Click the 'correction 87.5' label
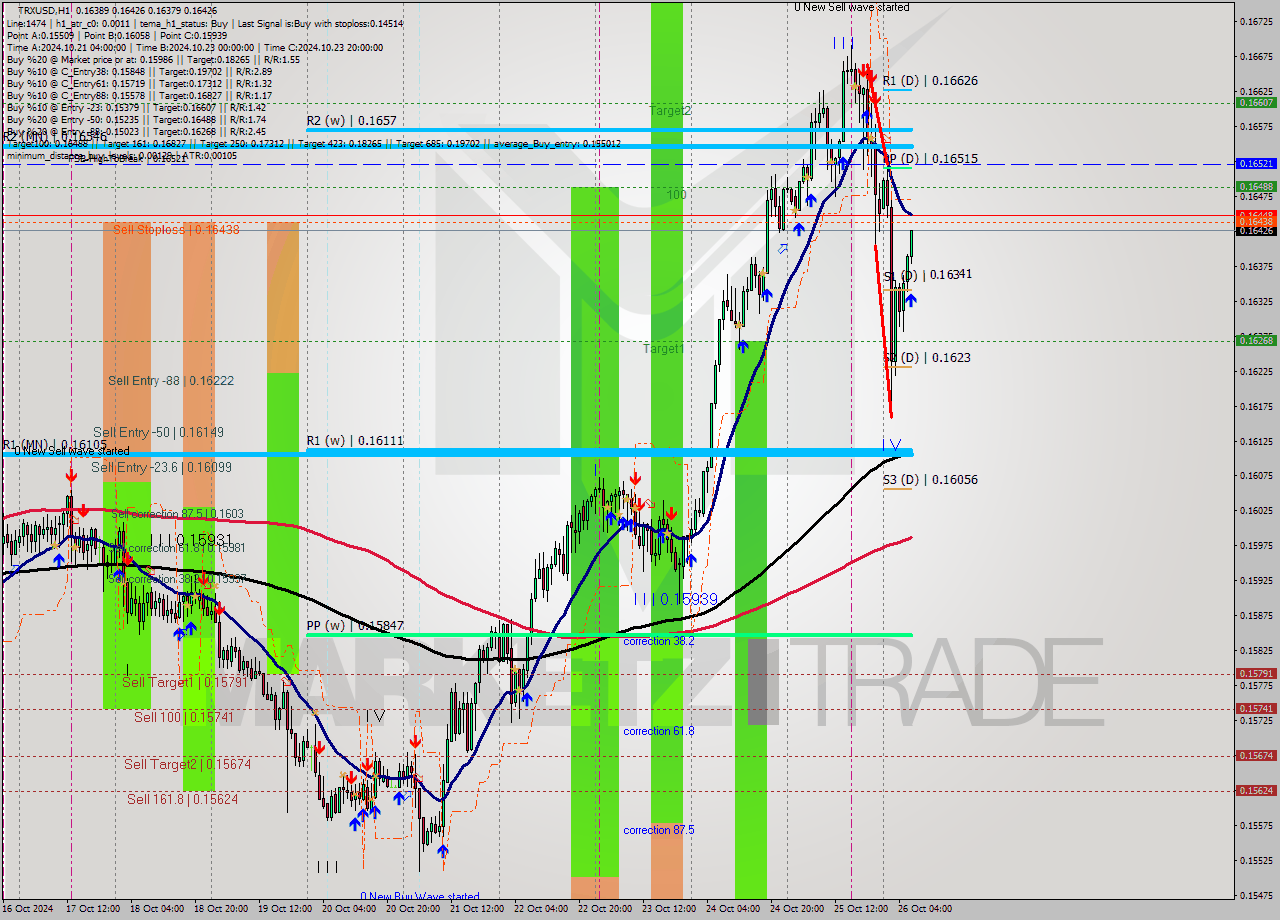 [x=658, y=830]
